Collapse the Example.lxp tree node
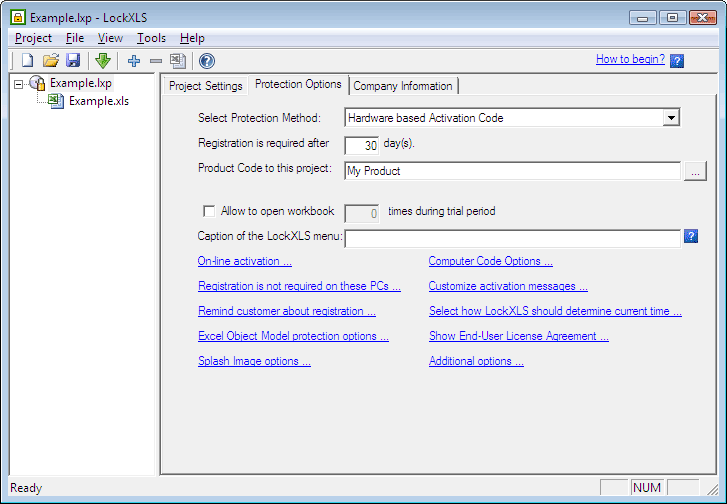727x504 pixels. point(19,84)
